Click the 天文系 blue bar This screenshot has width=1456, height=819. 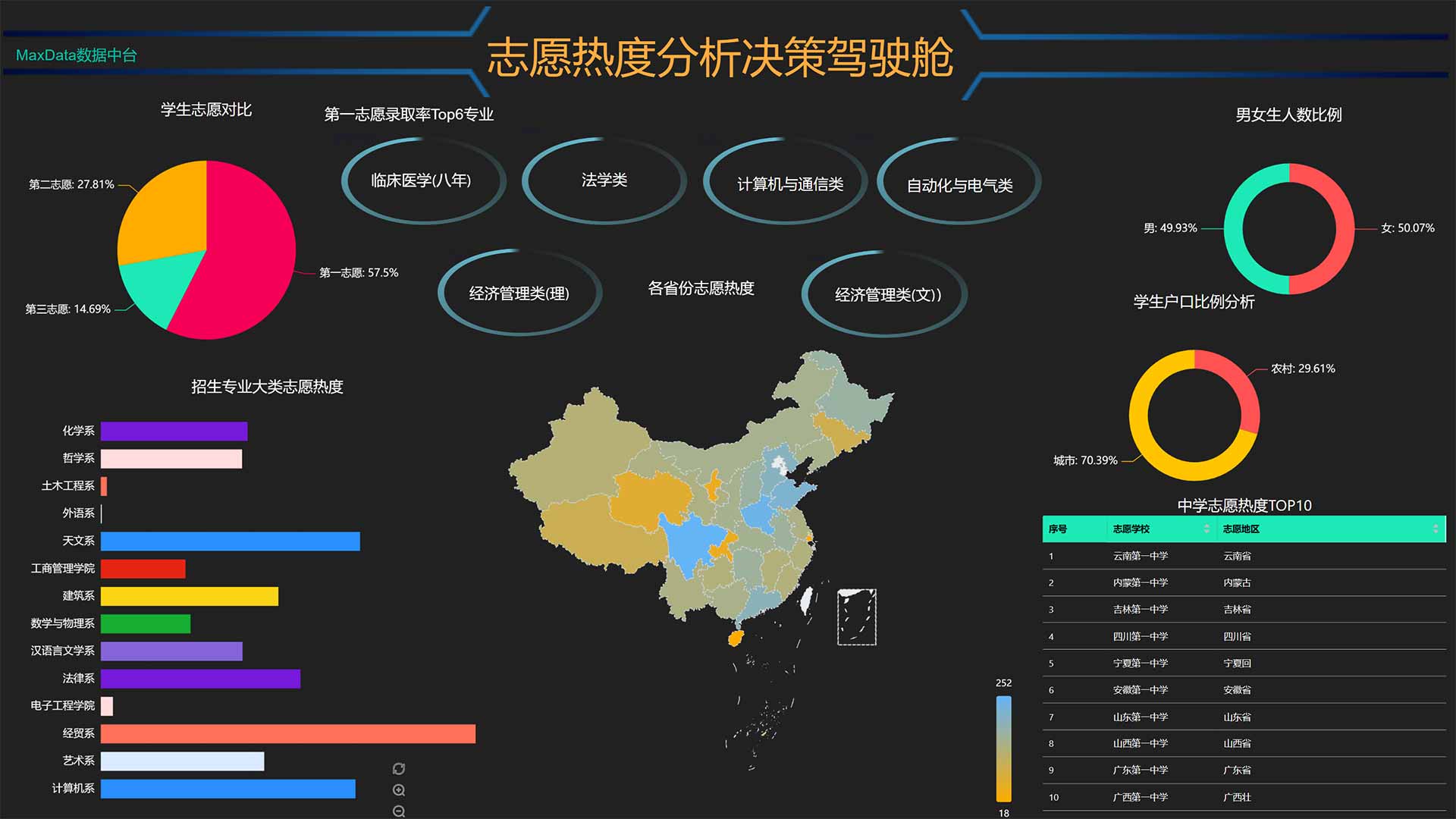(x=230, y=541)
